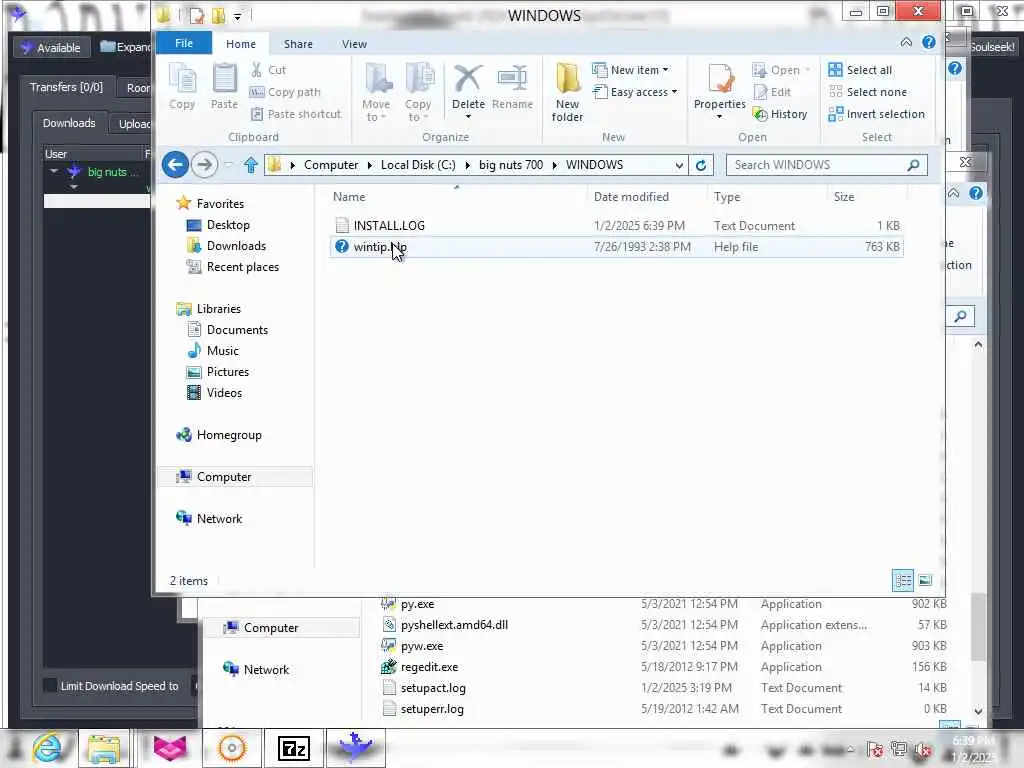Select the wintip.hlp help file
1024x768 pixels.
[x=616, y=247]
